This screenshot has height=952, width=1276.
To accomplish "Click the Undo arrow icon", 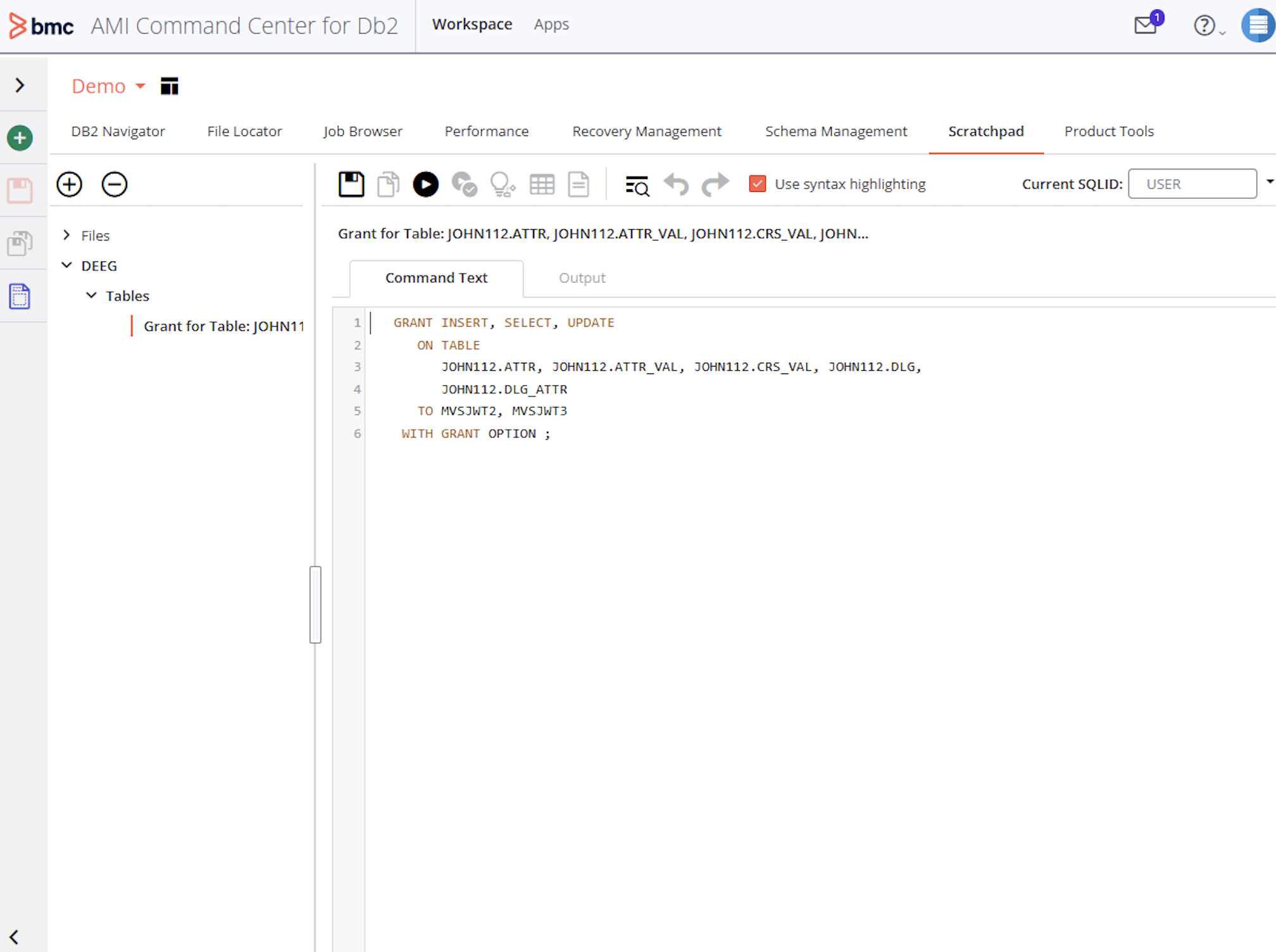I will (676, 184).
